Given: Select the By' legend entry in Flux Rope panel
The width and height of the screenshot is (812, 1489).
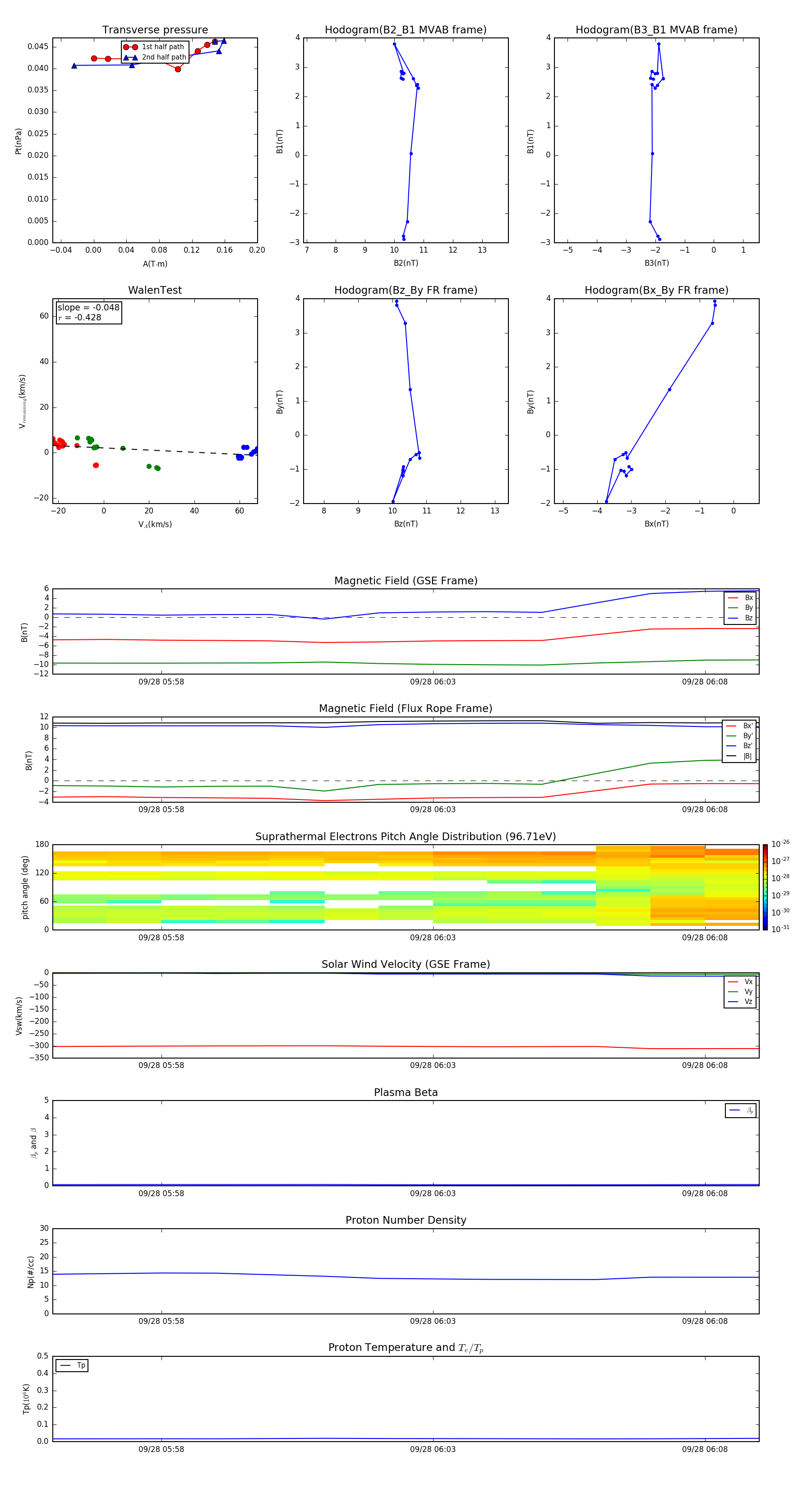Looking at the screenshot, I should coord(740,736).
